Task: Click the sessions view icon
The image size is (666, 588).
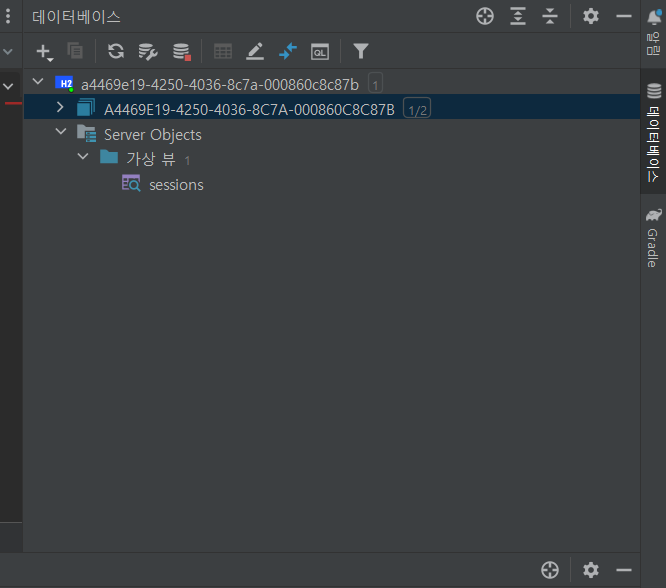Action: pos(131,183)
